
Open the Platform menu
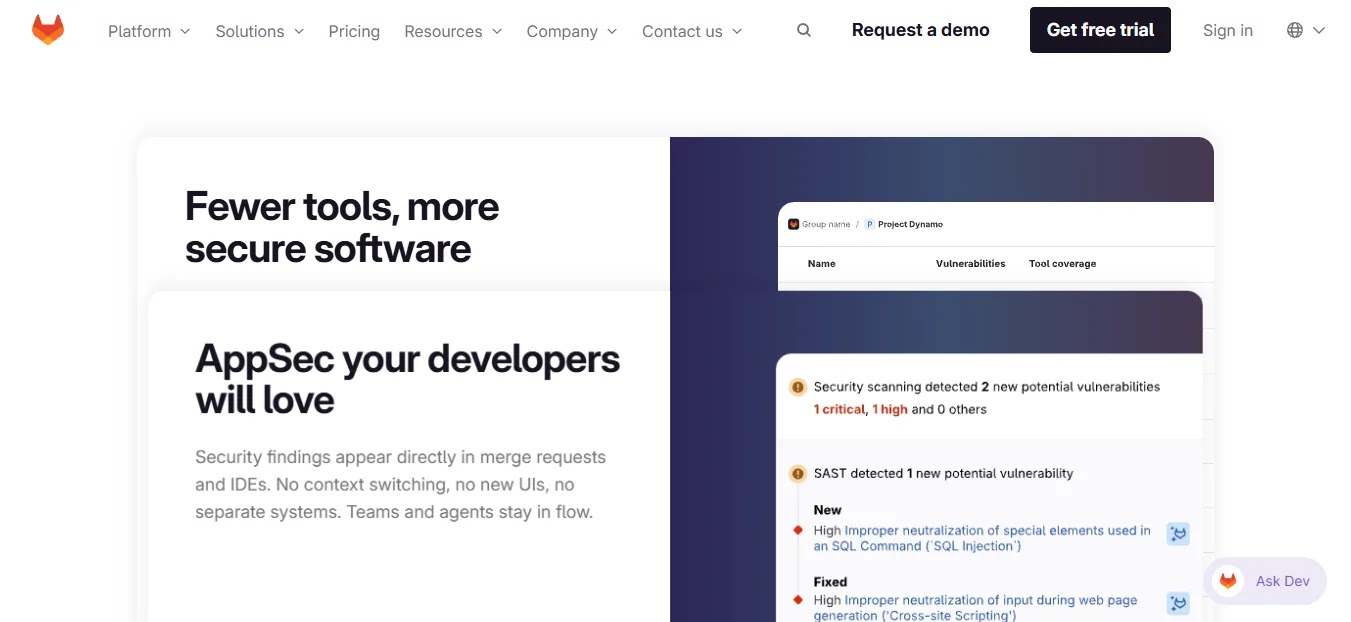[149, 31]
